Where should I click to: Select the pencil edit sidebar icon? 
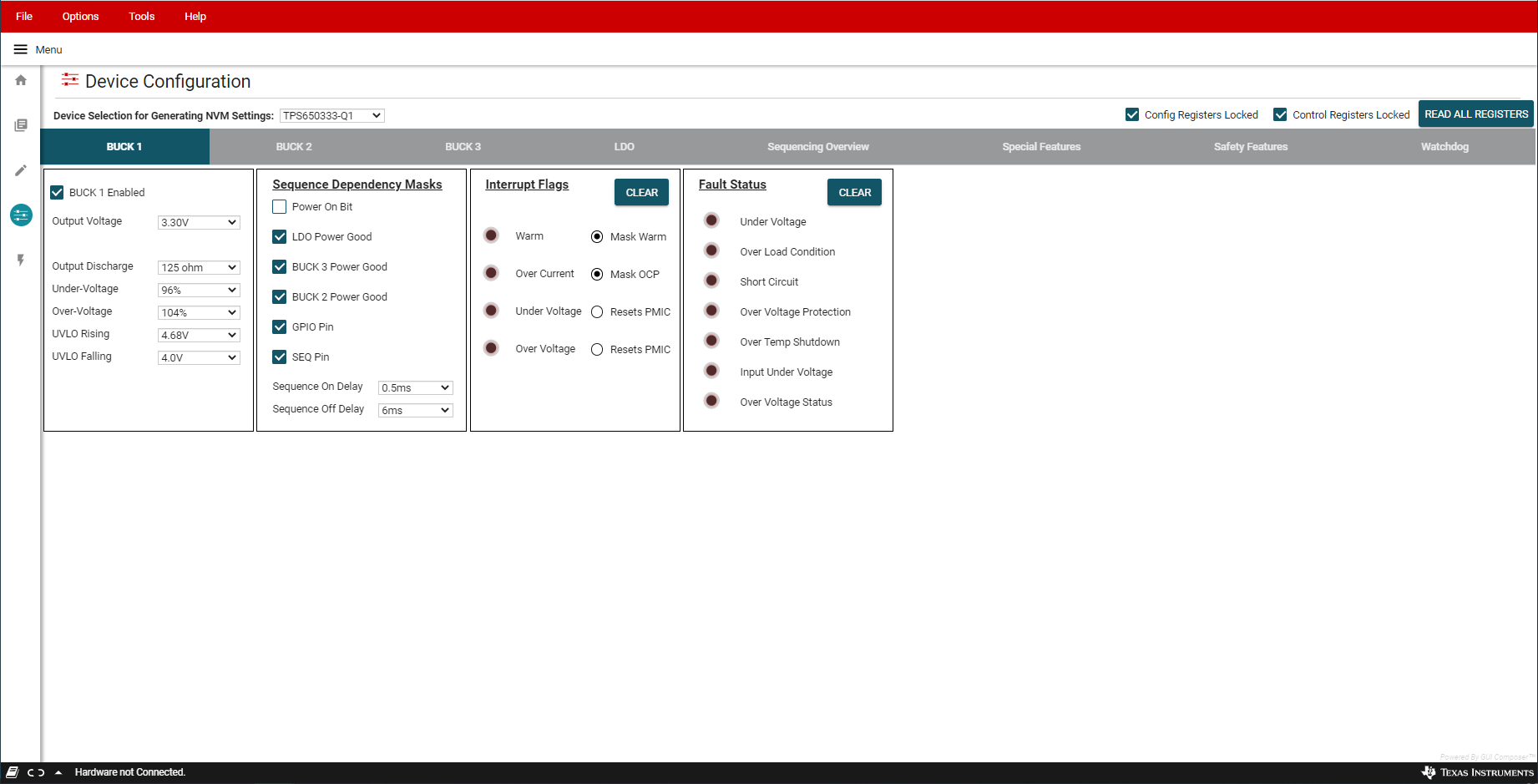coord(21,170)
